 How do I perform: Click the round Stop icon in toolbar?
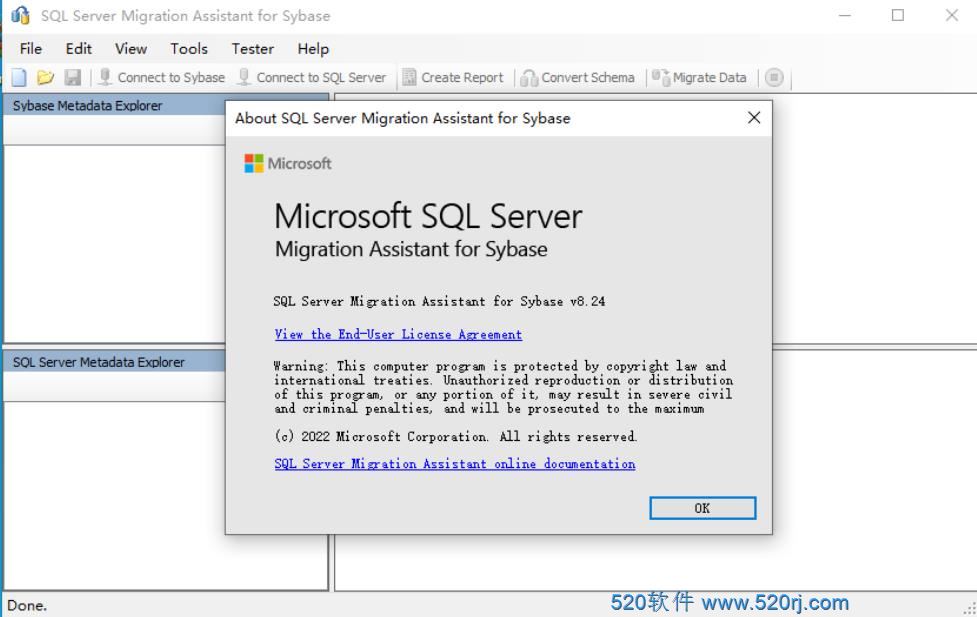(774, 77)
